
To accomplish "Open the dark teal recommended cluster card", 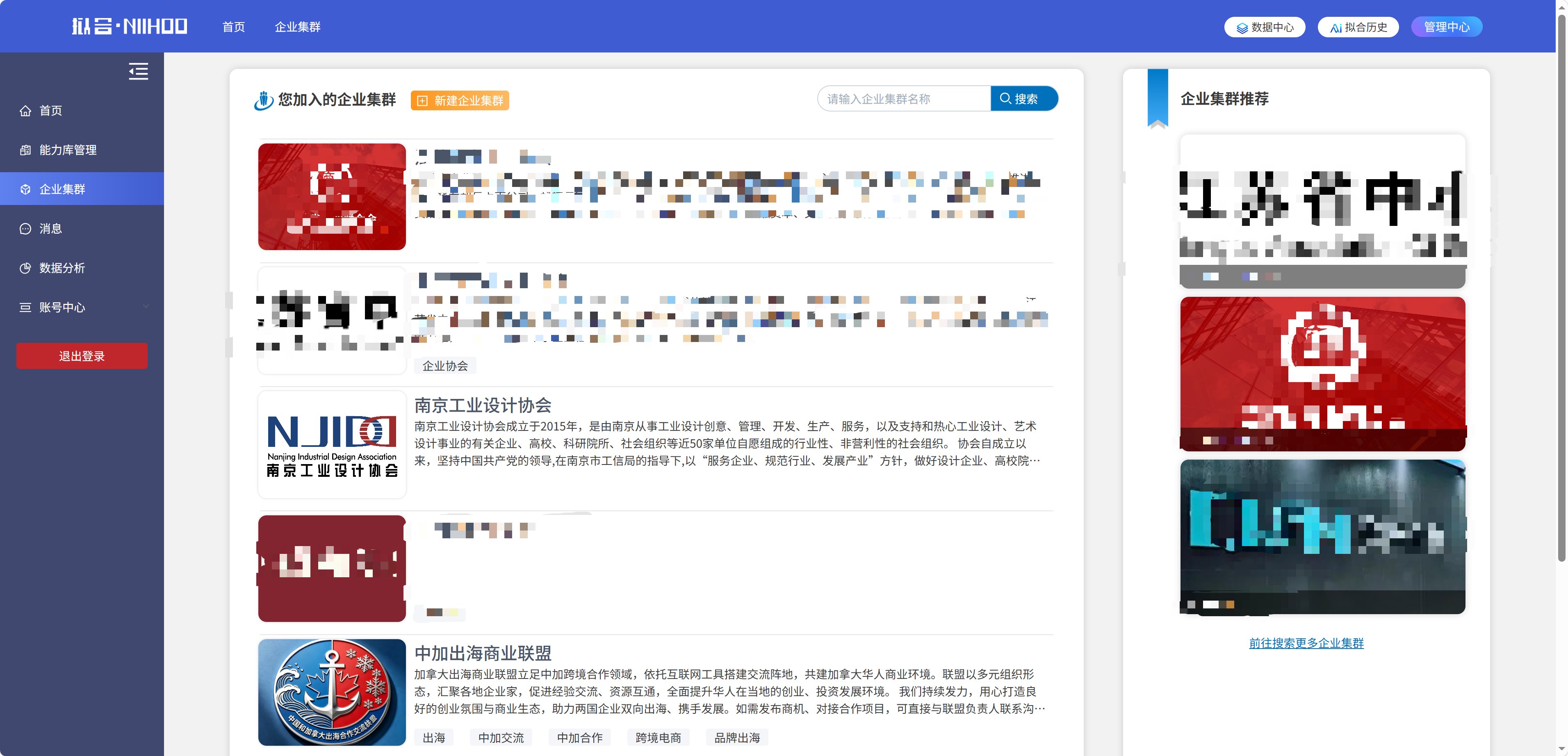I will (1323, 536).
